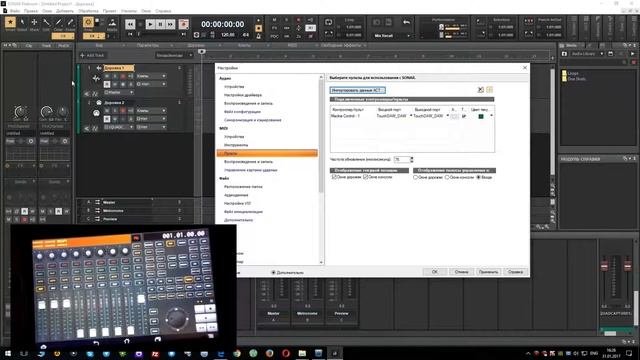
Task: Open the color dropdown arrow in controller row
Action: click(x=491, y=116)
